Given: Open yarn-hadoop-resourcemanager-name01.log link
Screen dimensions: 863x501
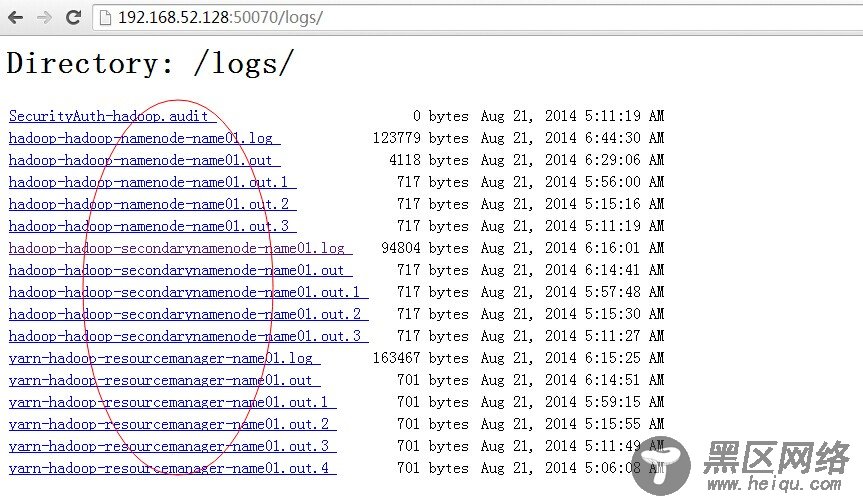Looking at the screenshot, I should pos(165,358).
